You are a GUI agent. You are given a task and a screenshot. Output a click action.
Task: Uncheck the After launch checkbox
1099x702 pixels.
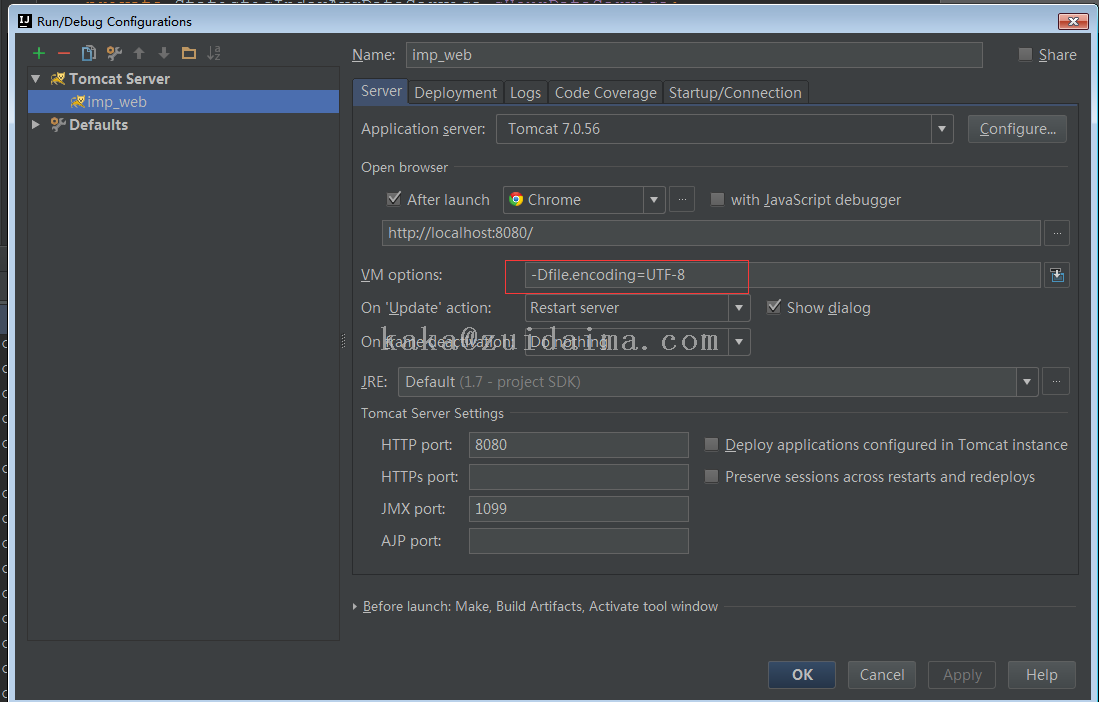[394, 199]
